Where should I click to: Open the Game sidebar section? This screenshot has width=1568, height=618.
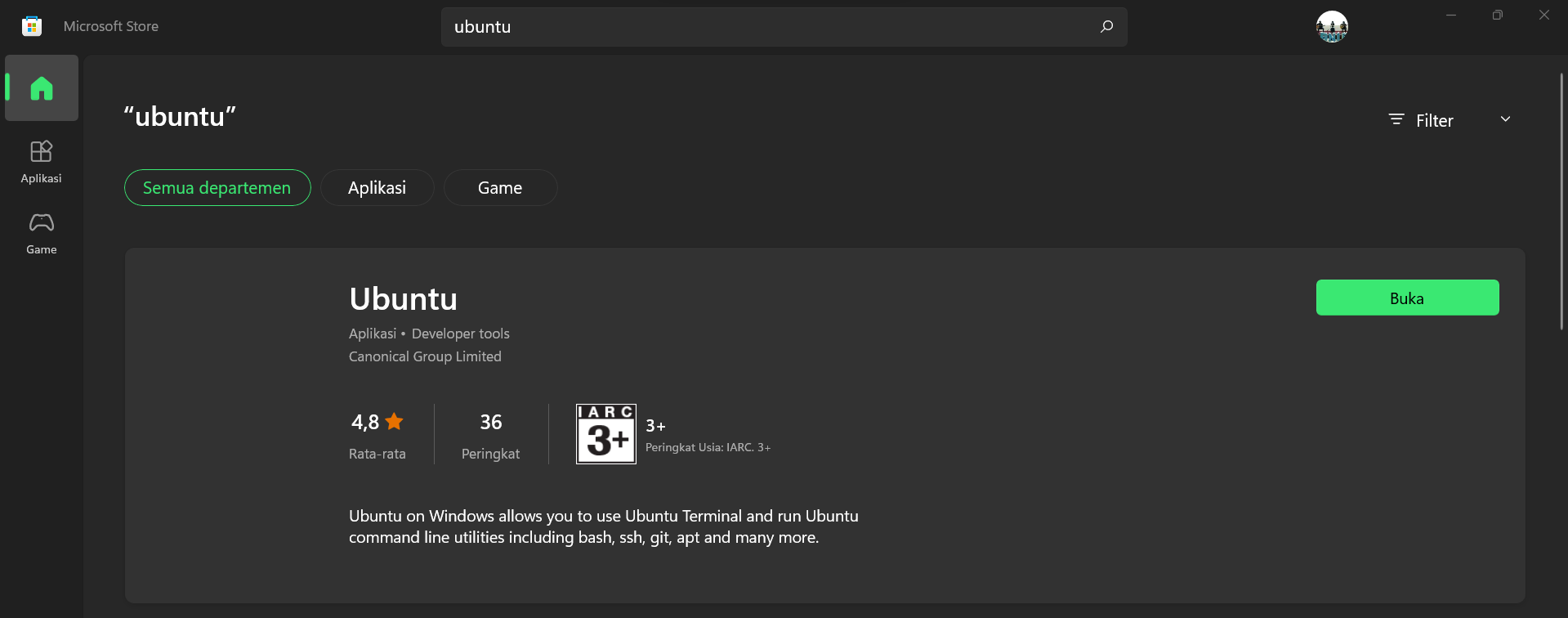coord(42,234)
